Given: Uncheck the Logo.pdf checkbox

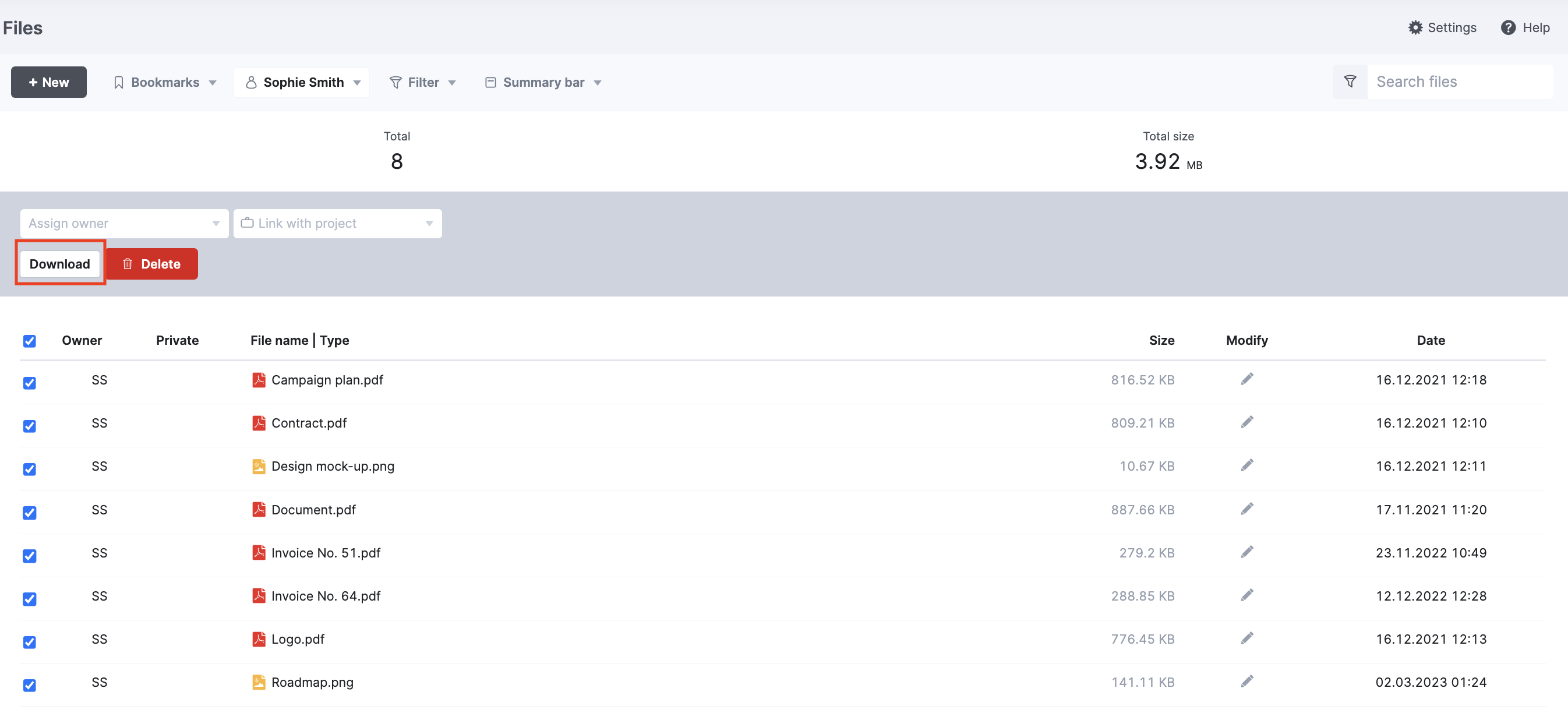Looking at the screenshot, I should point(29,643).
